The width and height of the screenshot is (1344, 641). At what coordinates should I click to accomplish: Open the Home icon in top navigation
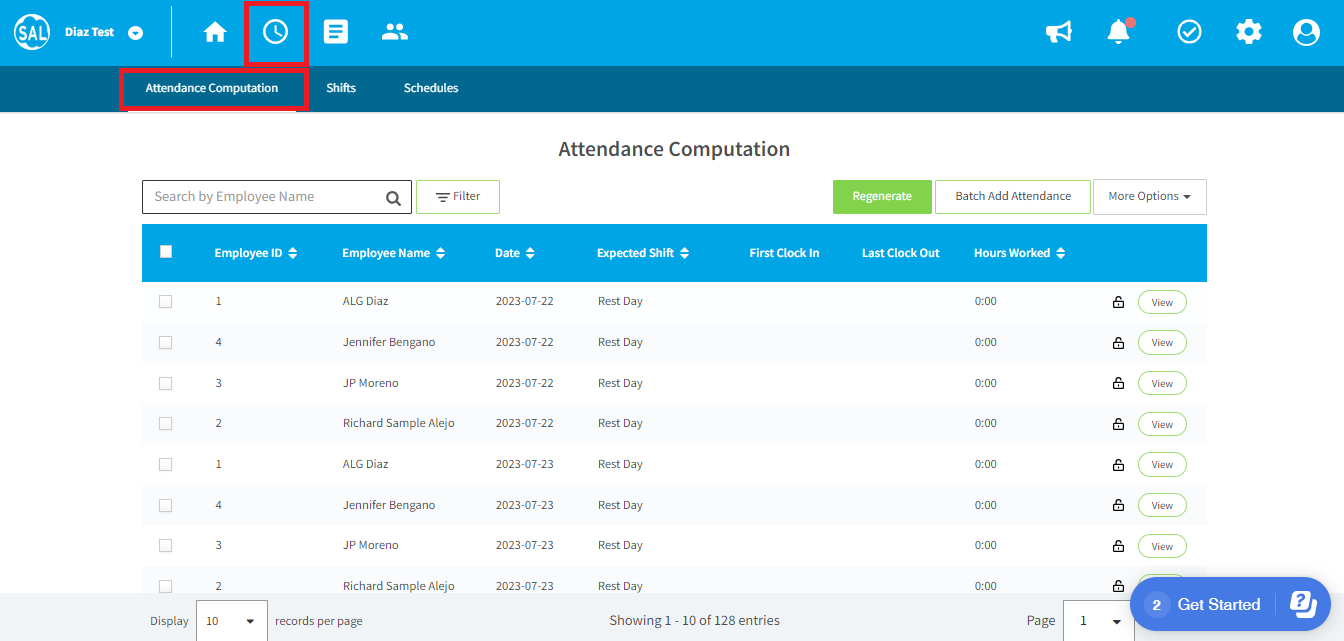pyautogui.click(x=215, y=32)
